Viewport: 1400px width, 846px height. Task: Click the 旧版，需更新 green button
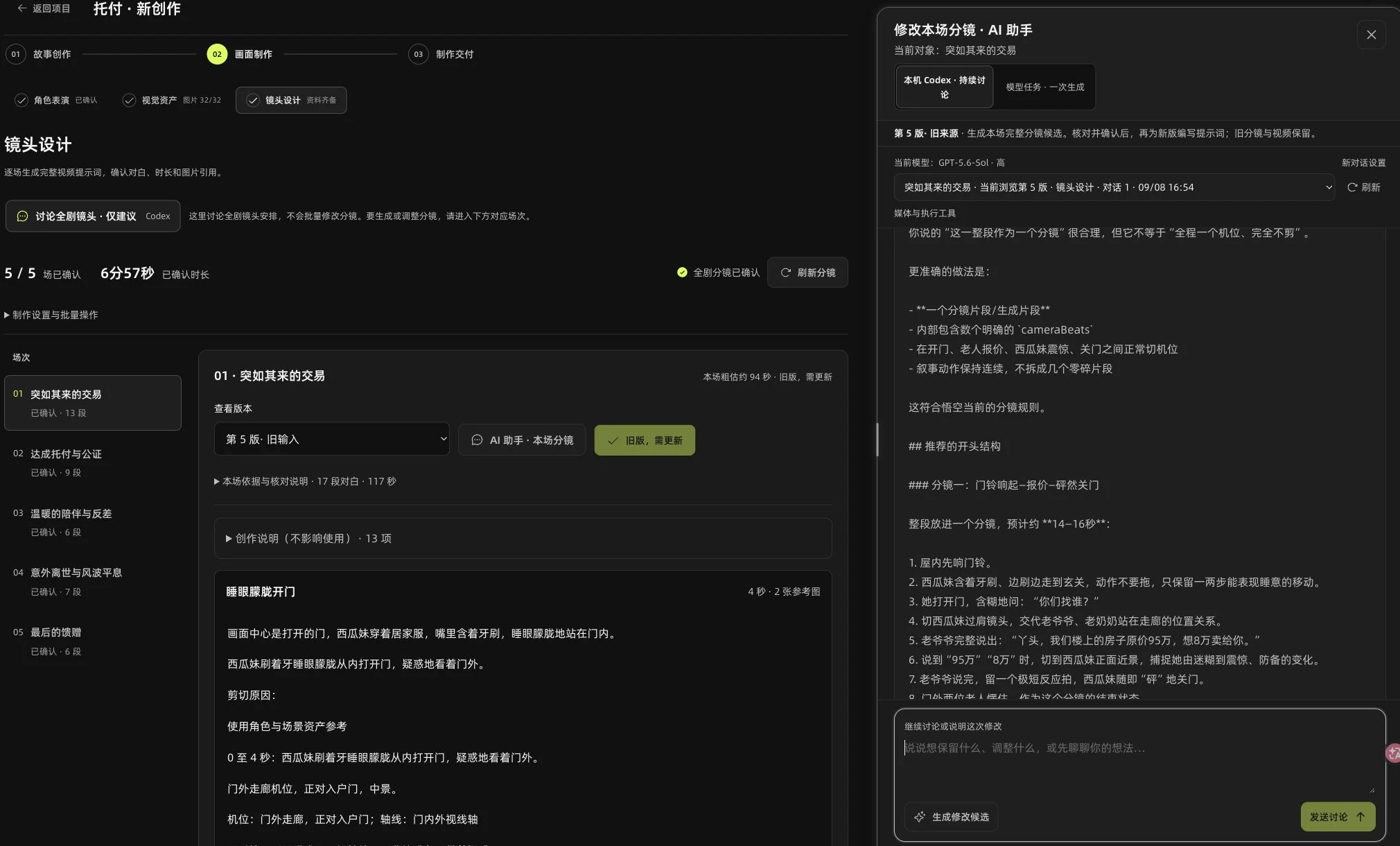pyautogui.click(x=645, y=440)
